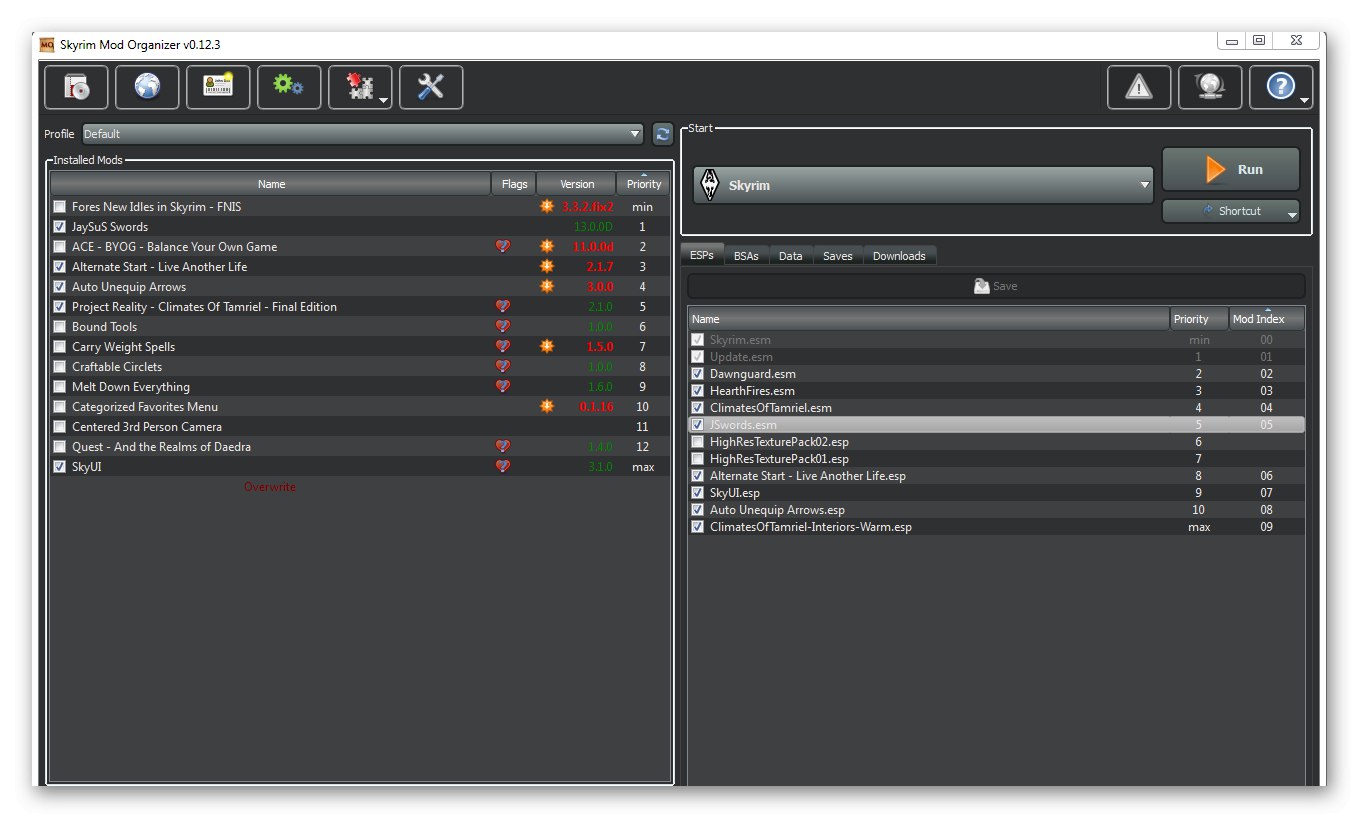Click the blue refresh icon beside Profile
The image size is (1359, 818).
click(x=662, y=134)
